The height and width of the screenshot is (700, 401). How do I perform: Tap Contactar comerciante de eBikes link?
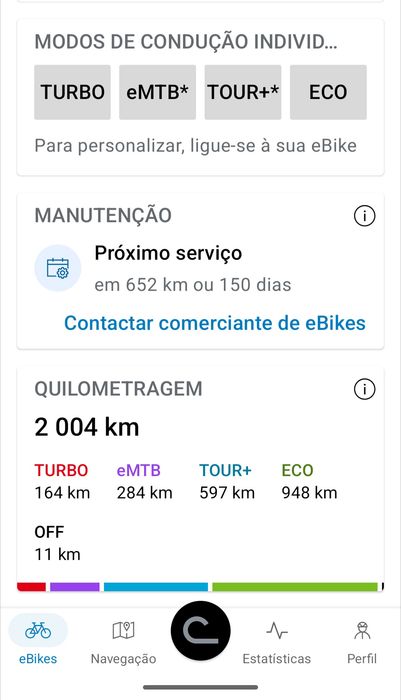(215, 323)
